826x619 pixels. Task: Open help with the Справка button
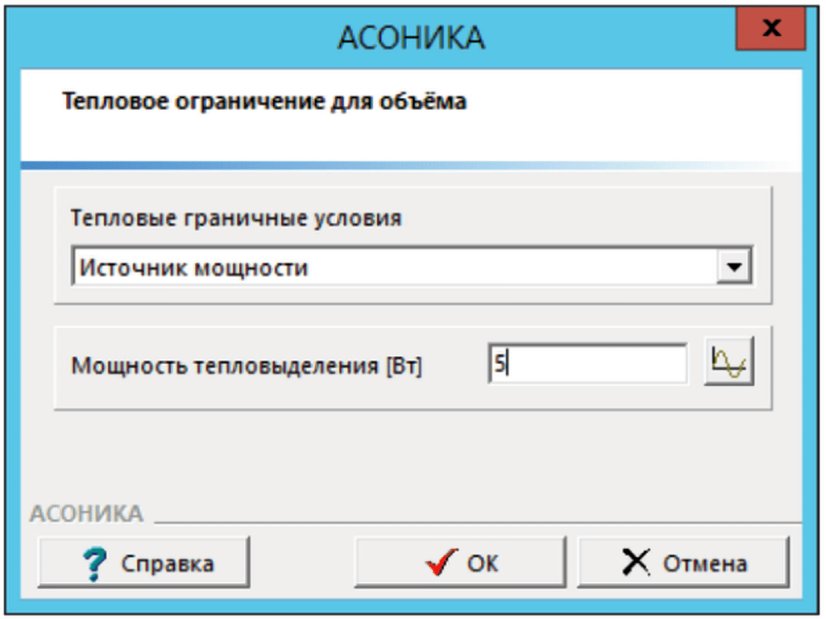point(144,562)
